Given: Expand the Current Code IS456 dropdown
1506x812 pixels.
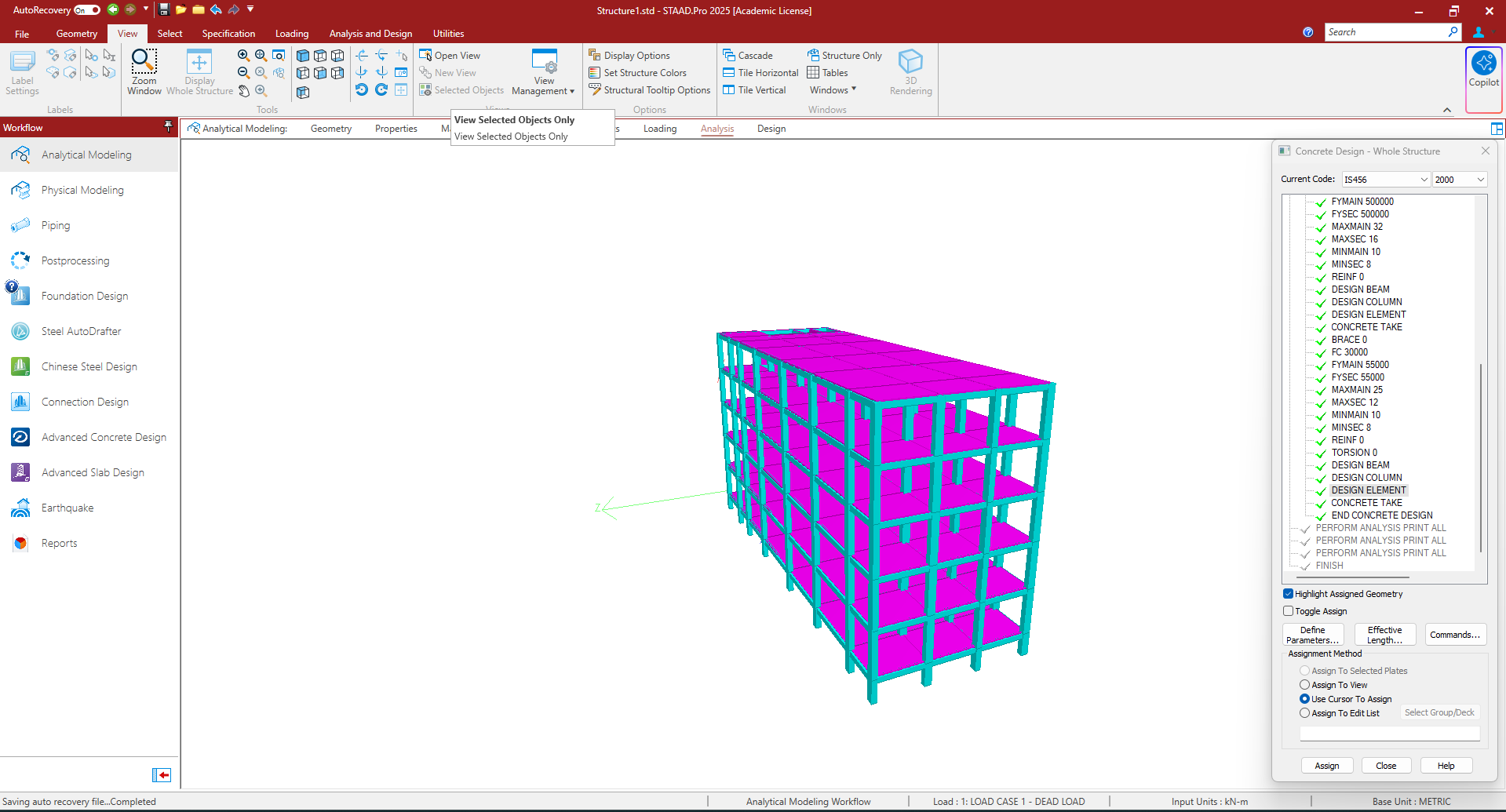Looking at the screenshot, I should (1386, 180).
